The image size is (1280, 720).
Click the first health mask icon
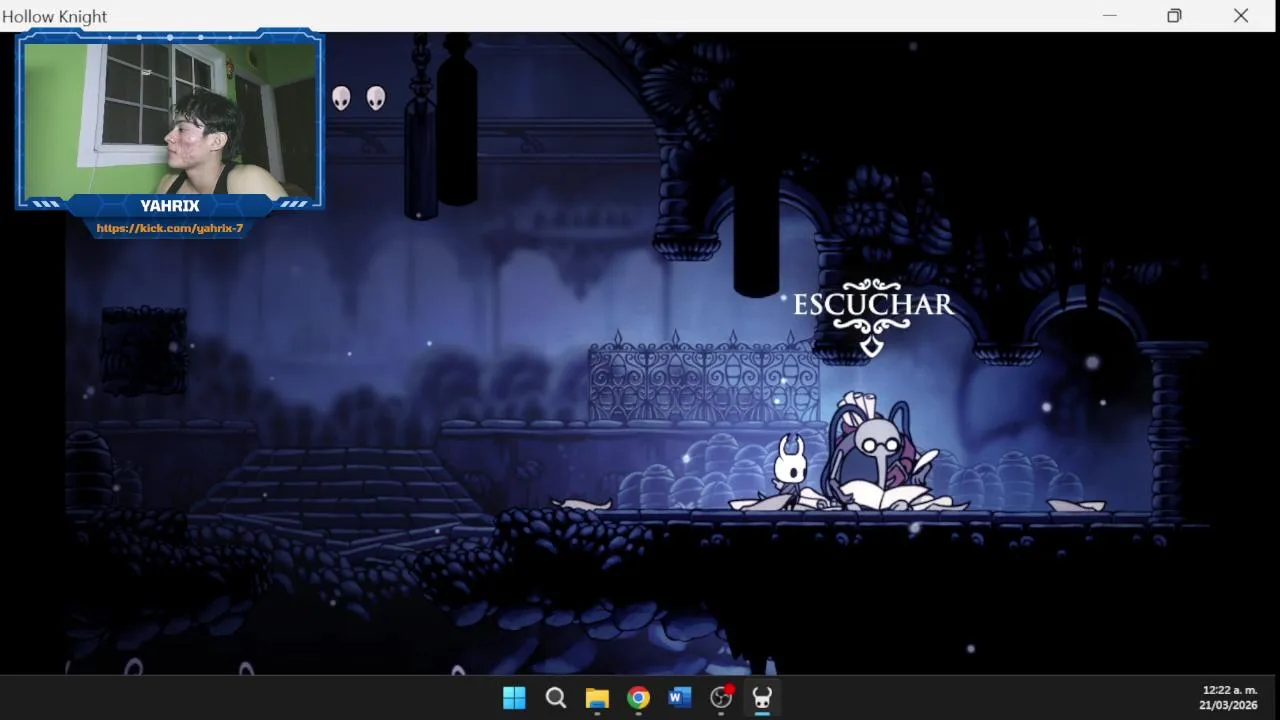pyautogui.click(x=341, y=98)
